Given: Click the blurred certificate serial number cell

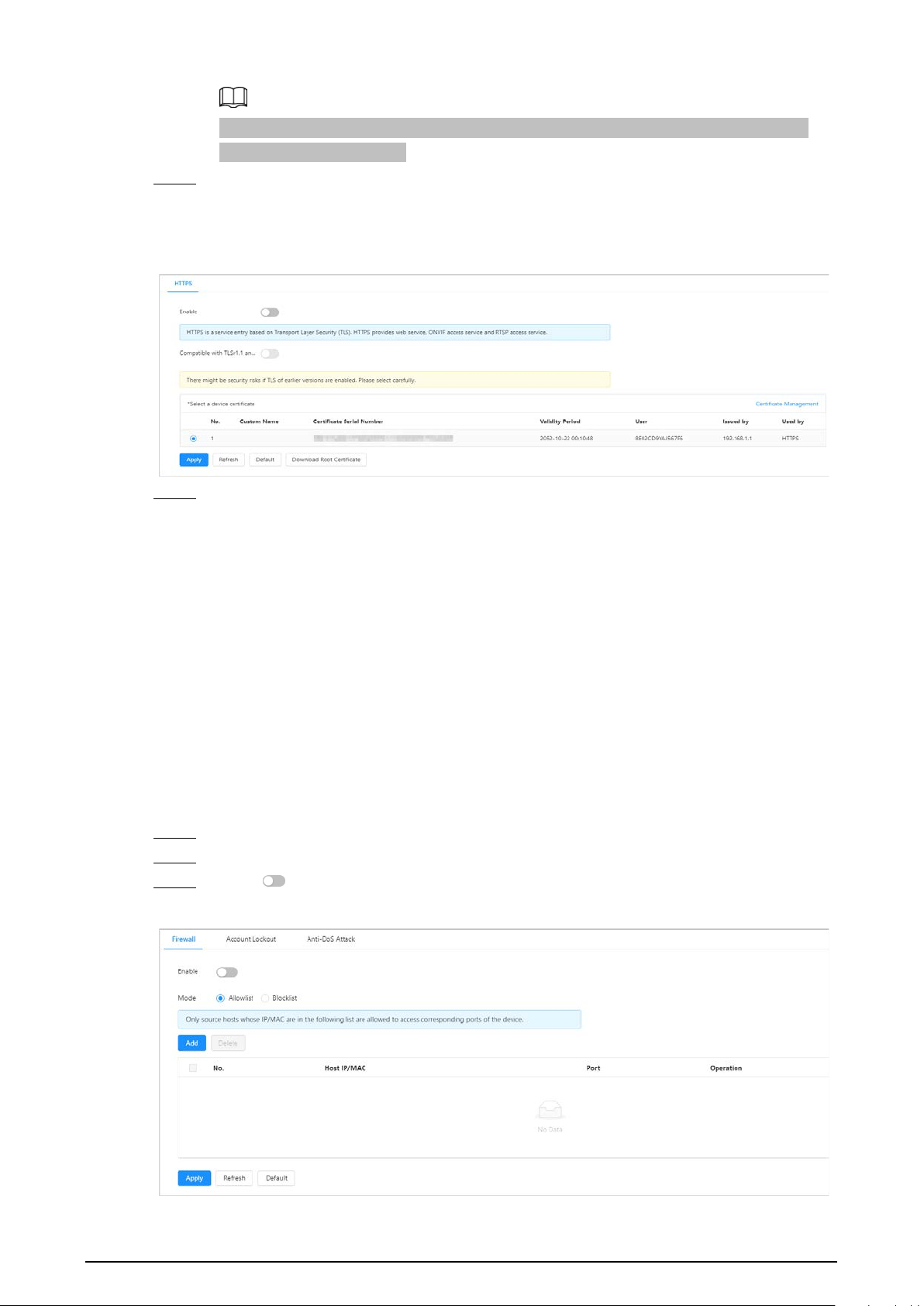Looking at the screenshot, I should pos(383,439).
